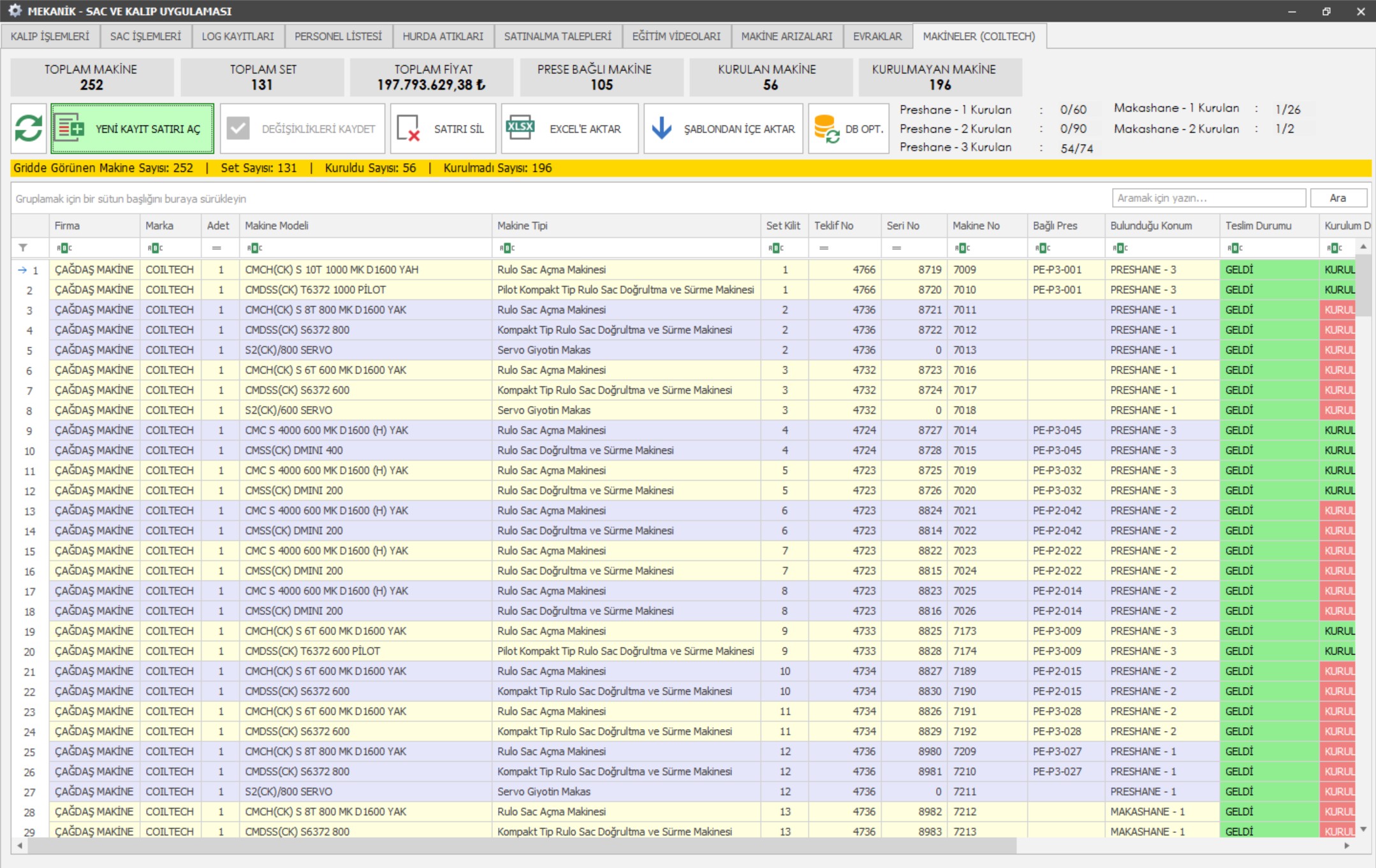The height and width of the screenshot is (868, 1376).
Task: Click the green refresh arrows icon
Action: (x=29, y=128)
